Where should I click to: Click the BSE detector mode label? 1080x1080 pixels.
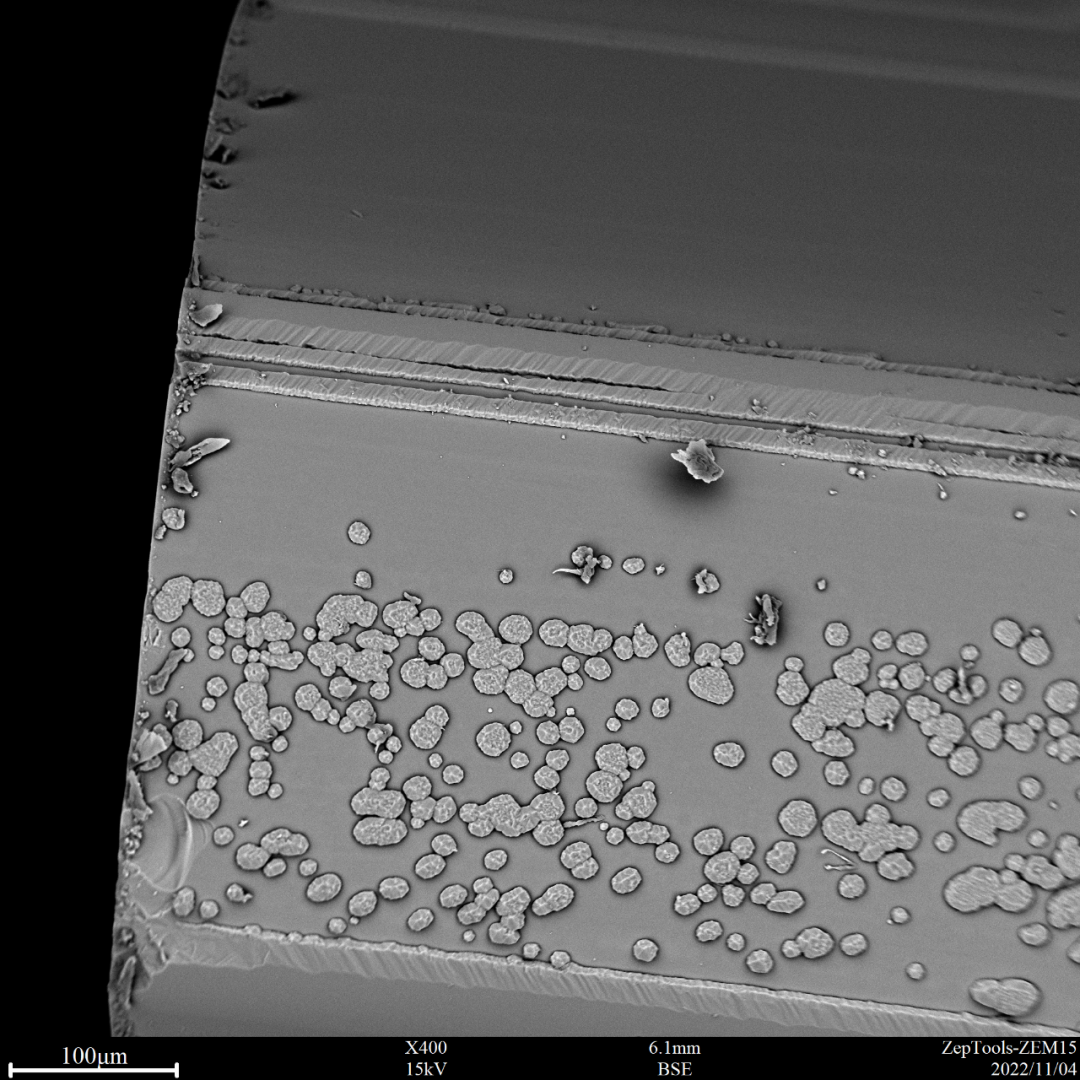pyautogui.click(x=675, y=1068)
